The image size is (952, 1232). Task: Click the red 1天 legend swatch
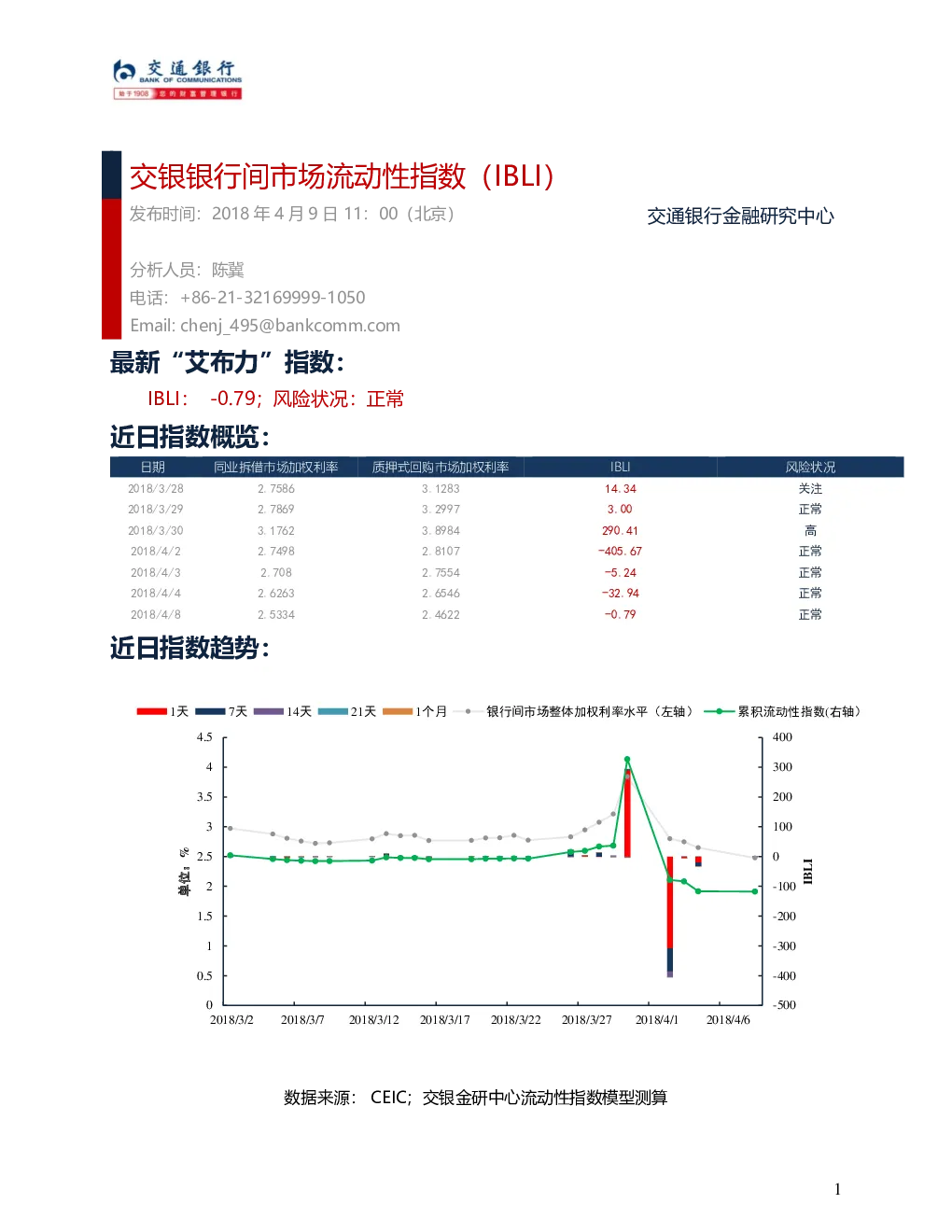(x=151, y=711)
